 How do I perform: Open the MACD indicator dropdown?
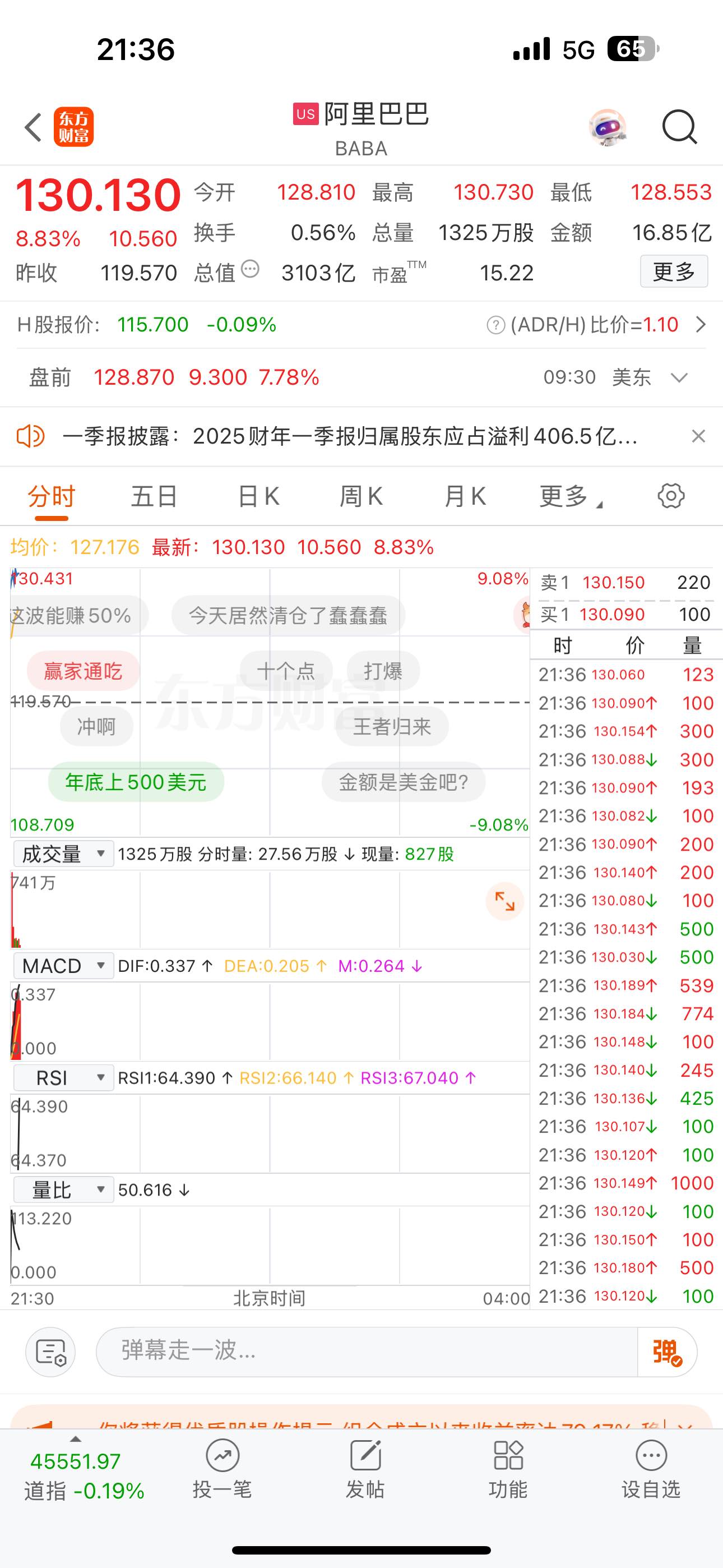coord(63,966)
